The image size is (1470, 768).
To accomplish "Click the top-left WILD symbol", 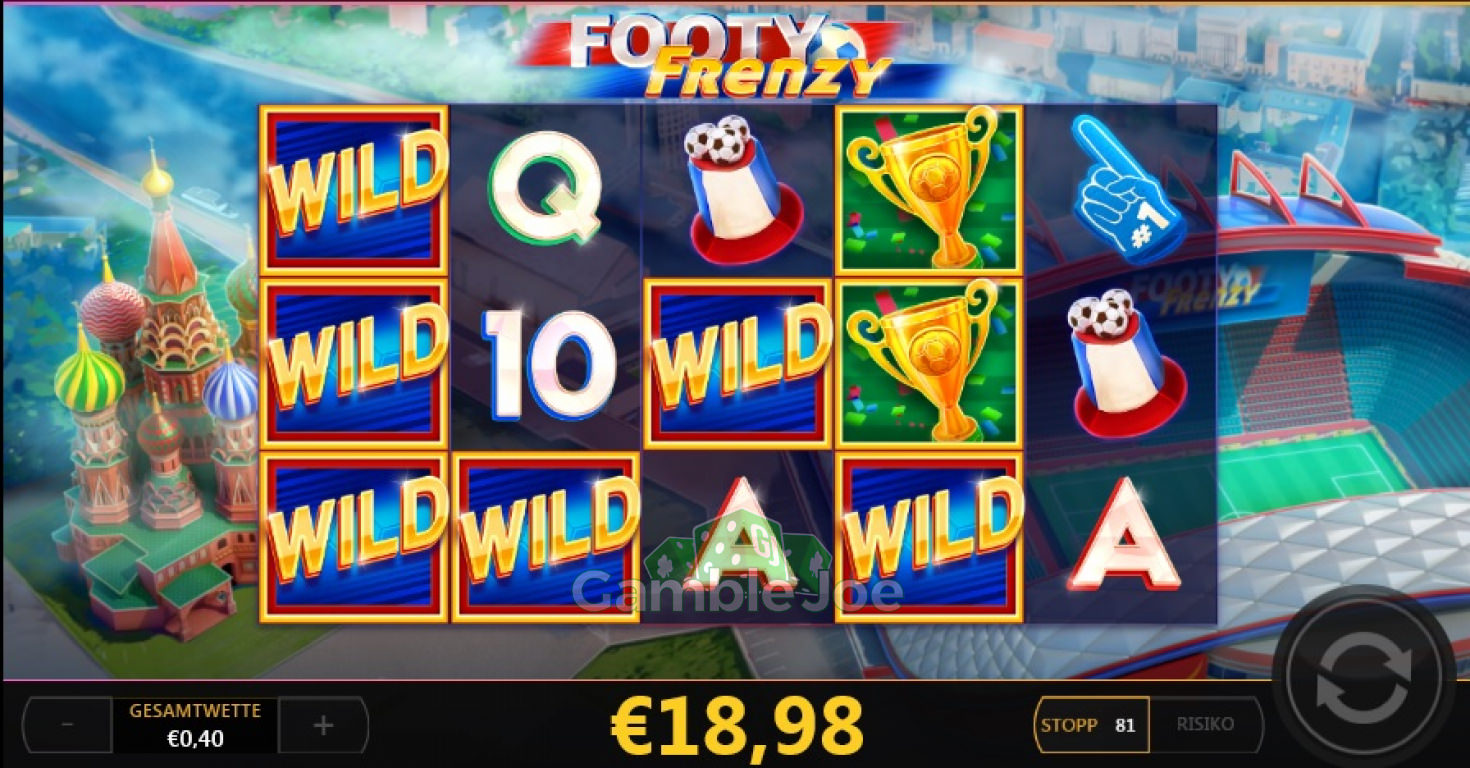I will tap(354, 190).
